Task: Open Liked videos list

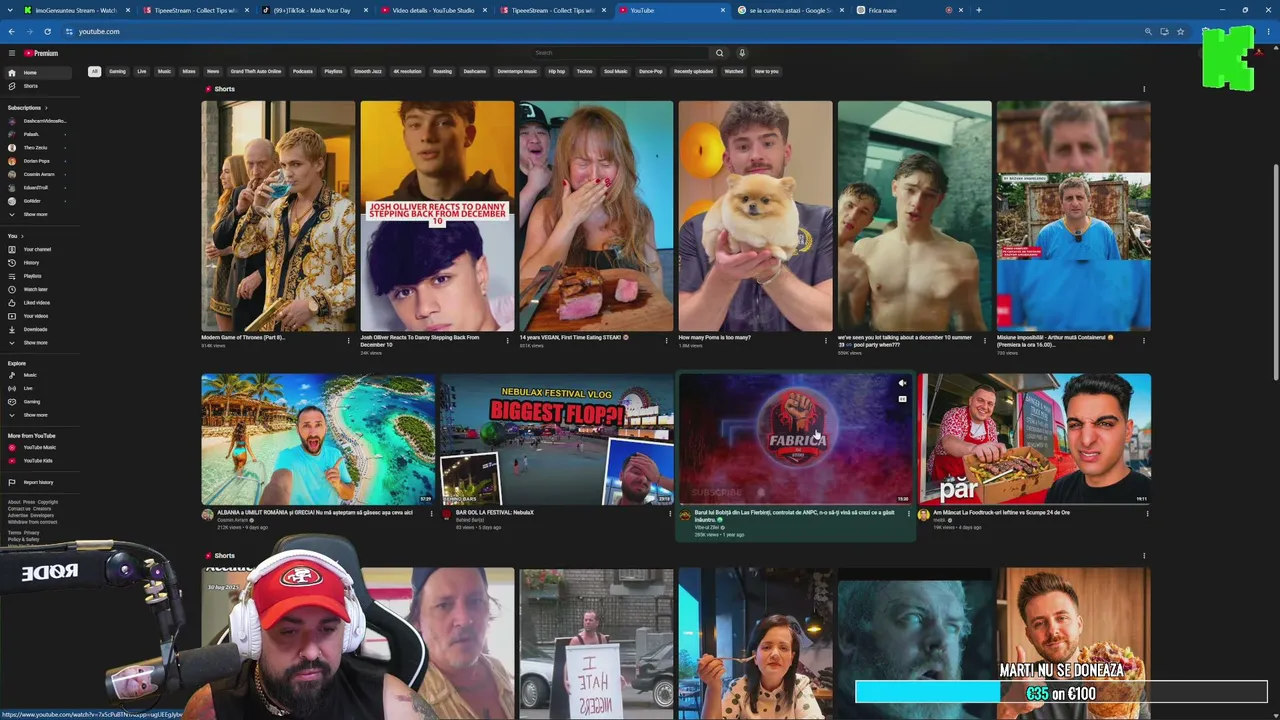Action: pyautogui.click(x=37, y=302)
